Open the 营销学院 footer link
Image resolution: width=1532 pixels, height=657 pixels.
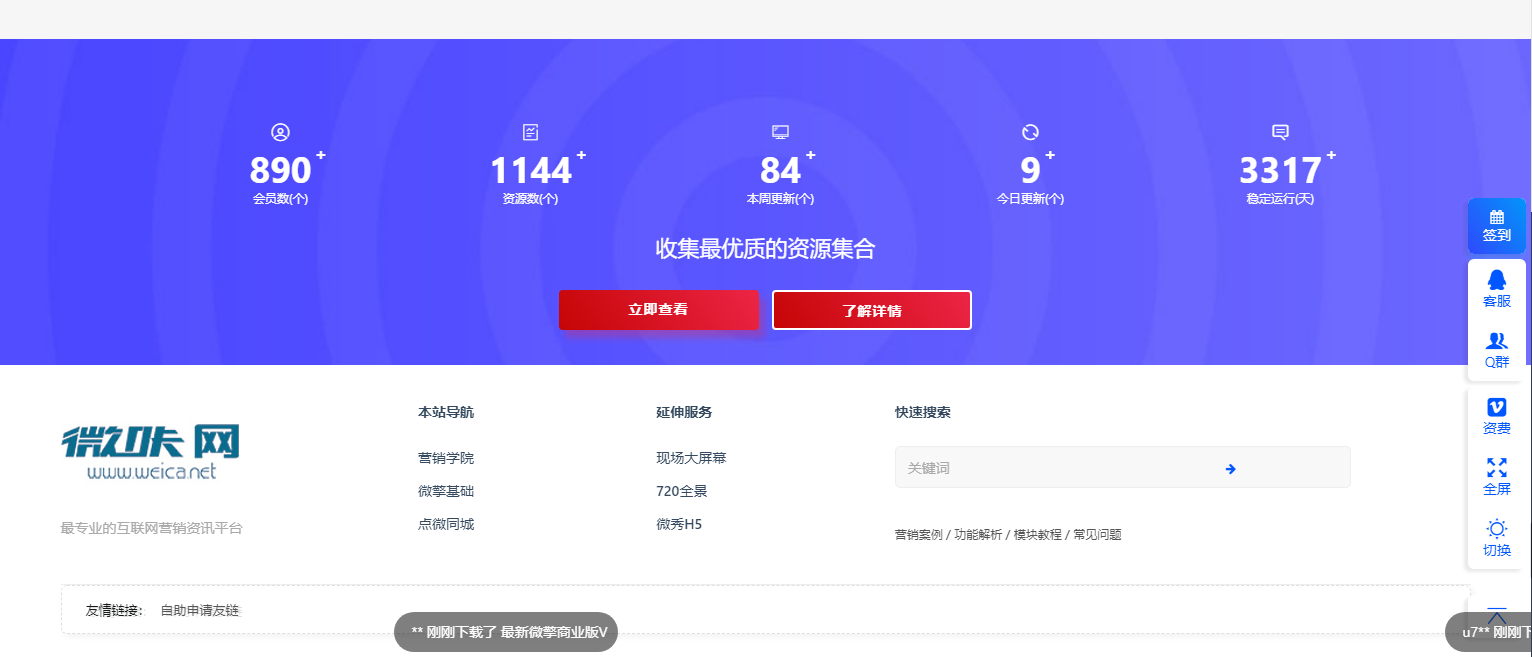pyautogui.click(x=446, y=458)
